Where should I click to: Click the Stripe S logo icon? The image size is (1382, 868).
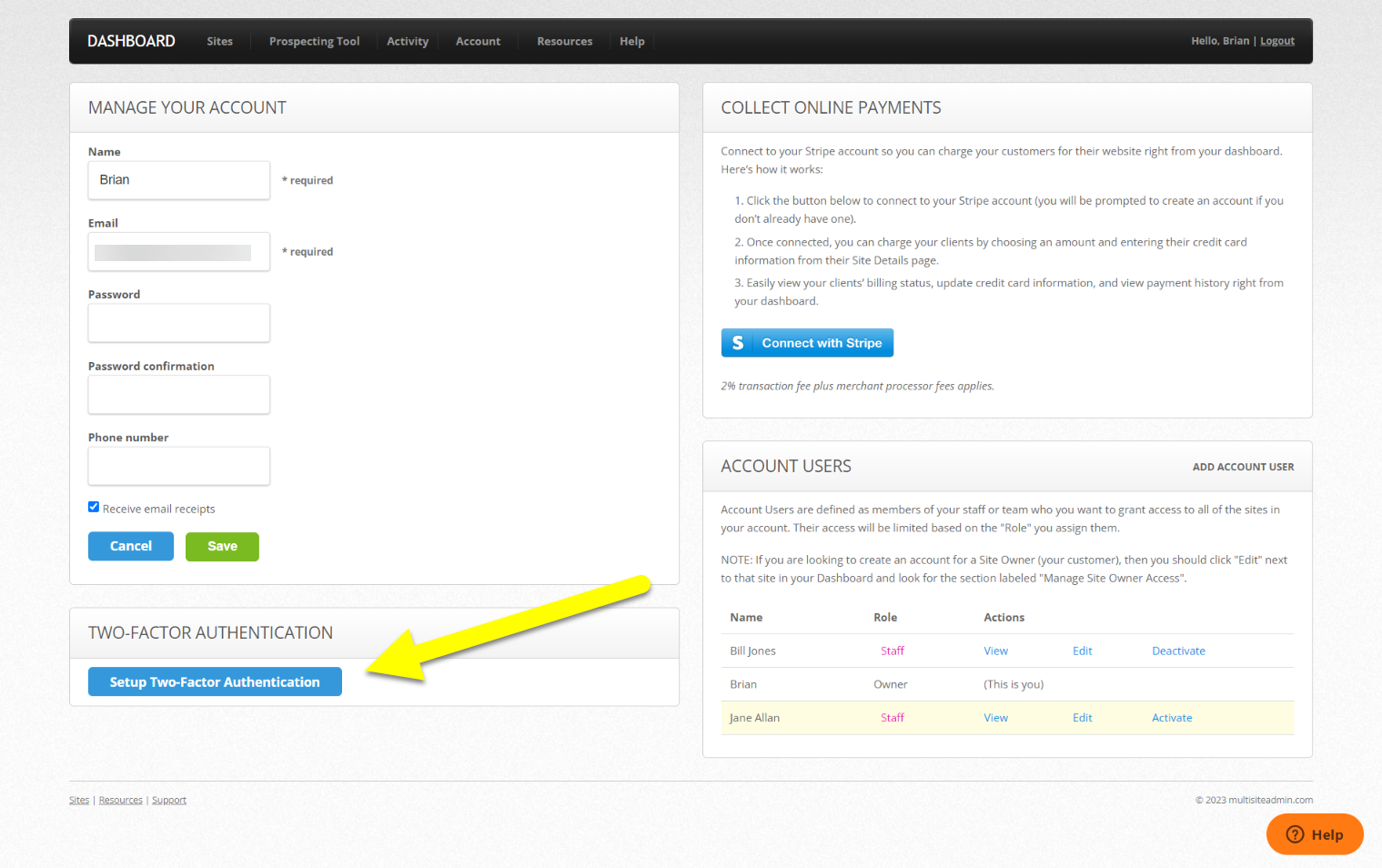tap(738, 343)
